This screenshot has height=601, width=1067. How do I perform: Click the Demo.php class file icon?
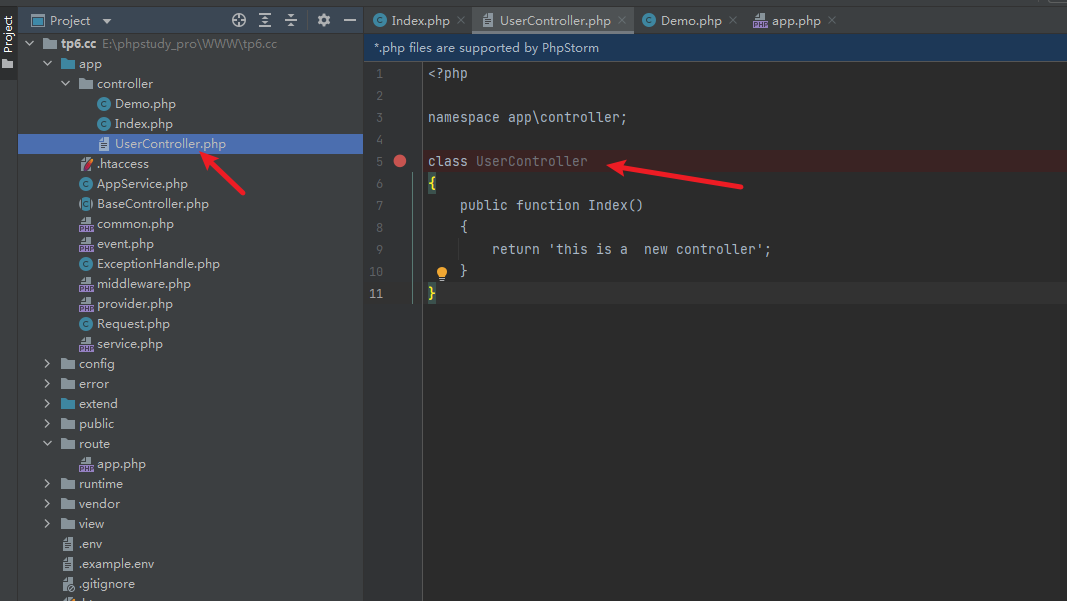point(104,104)
